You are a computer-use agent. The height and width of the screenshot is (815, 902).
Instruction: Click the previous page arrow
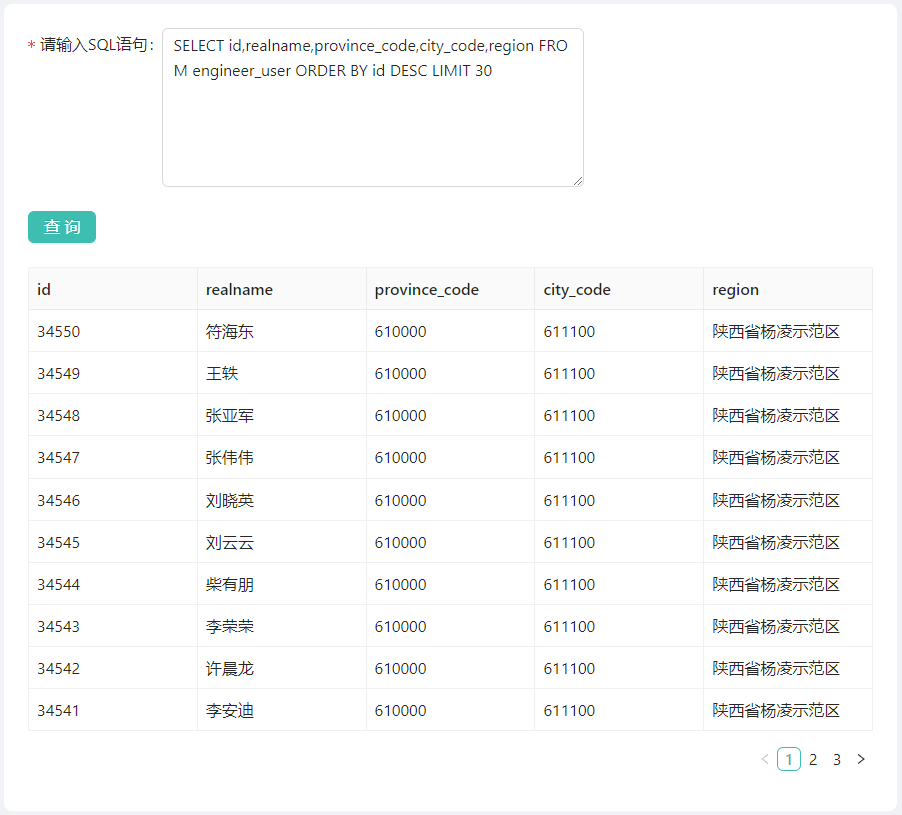coord(765,759)
